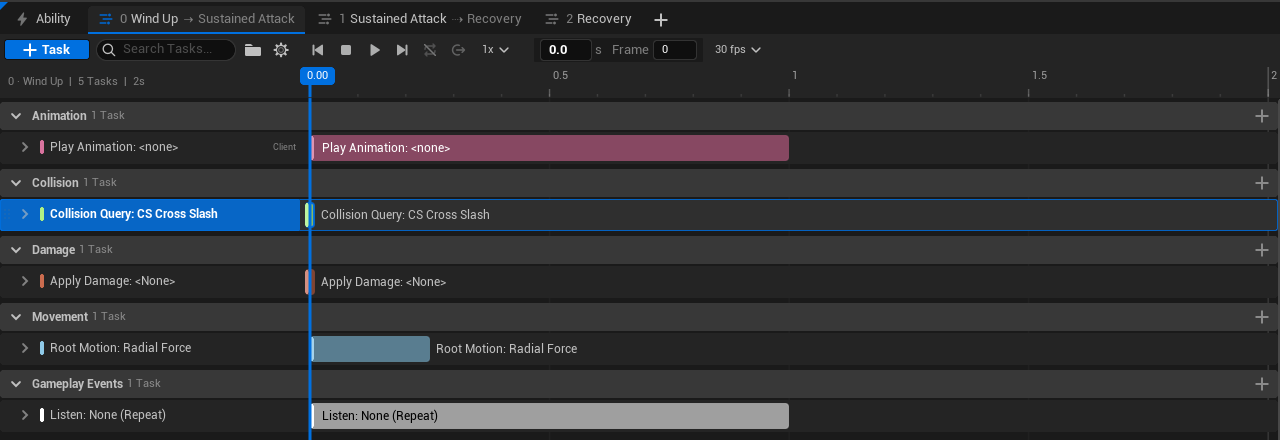Image resolution: width=1280 pixels, height=440 pixels.
Task: Collapse the Damage group
Action: pyautogui.click(x=16, y=250)
